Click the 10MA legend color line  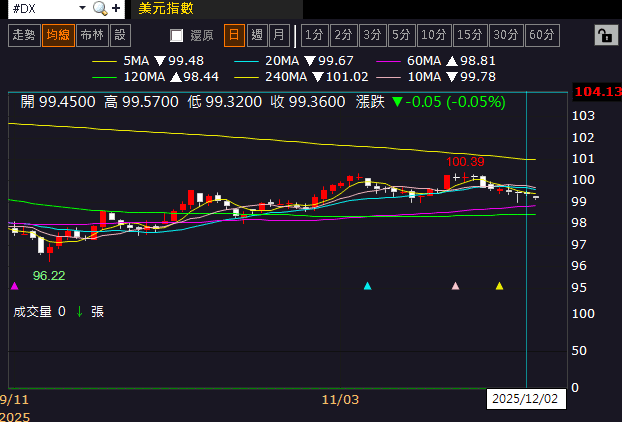[388, 77]
